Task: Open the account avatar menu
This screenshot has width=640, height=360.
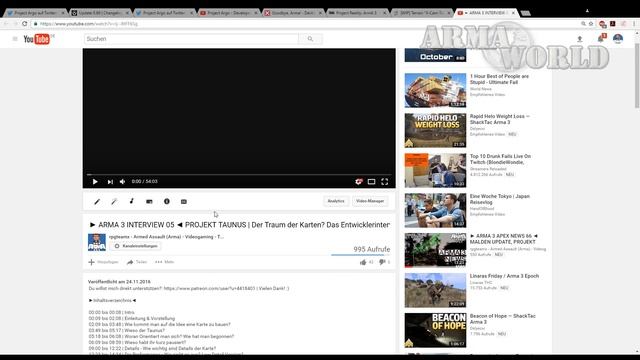Action: pyautogui.click(x=618, y=39)
